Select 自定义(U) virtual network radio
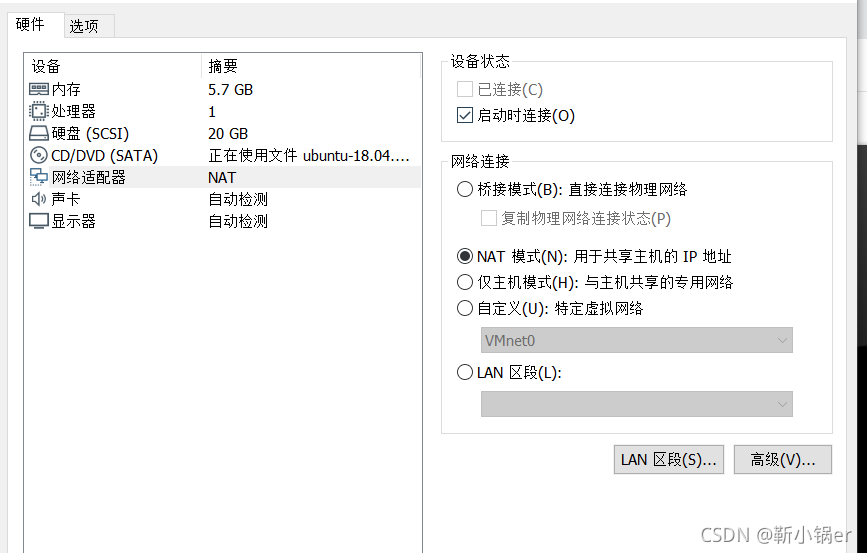Viewport: 867px width, 553px height. 464,308
